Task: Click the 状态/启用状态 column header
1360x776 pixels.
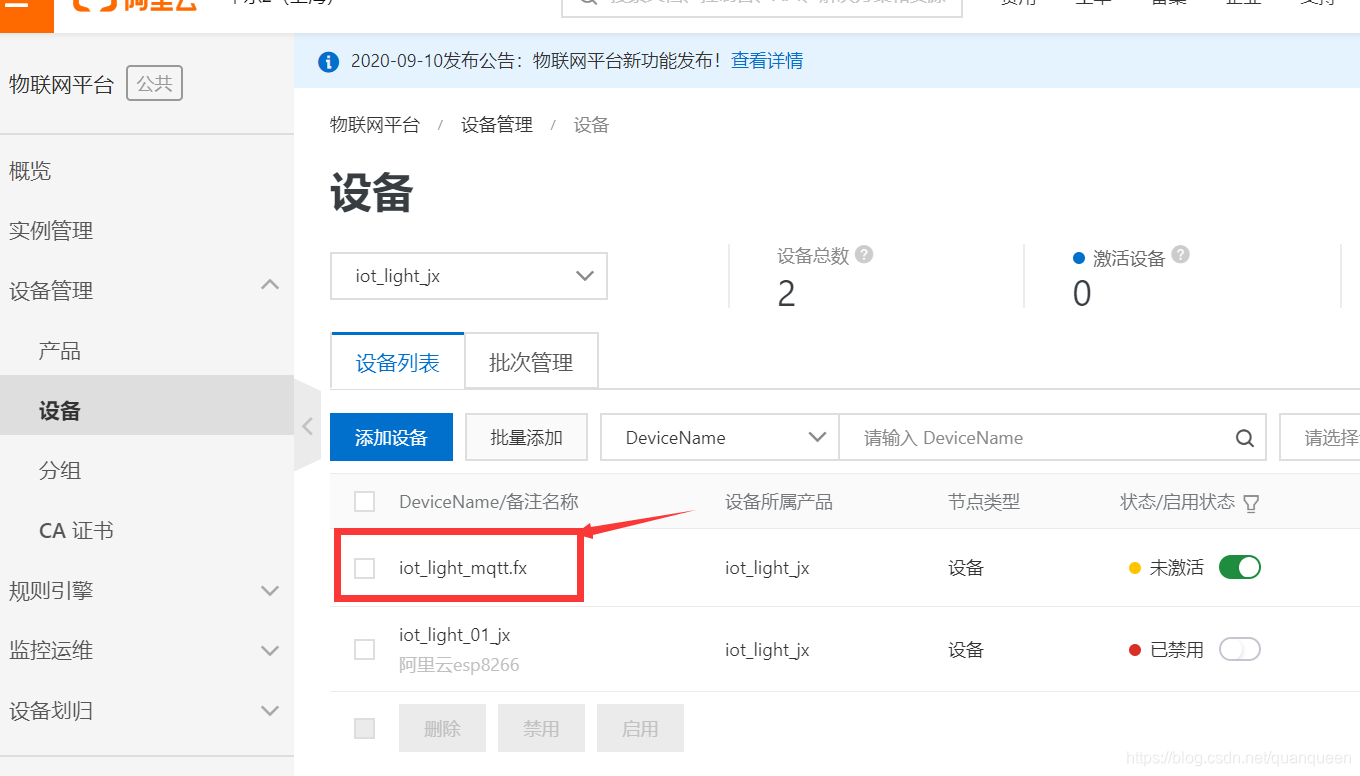Action: click(x=1178, y=502)
